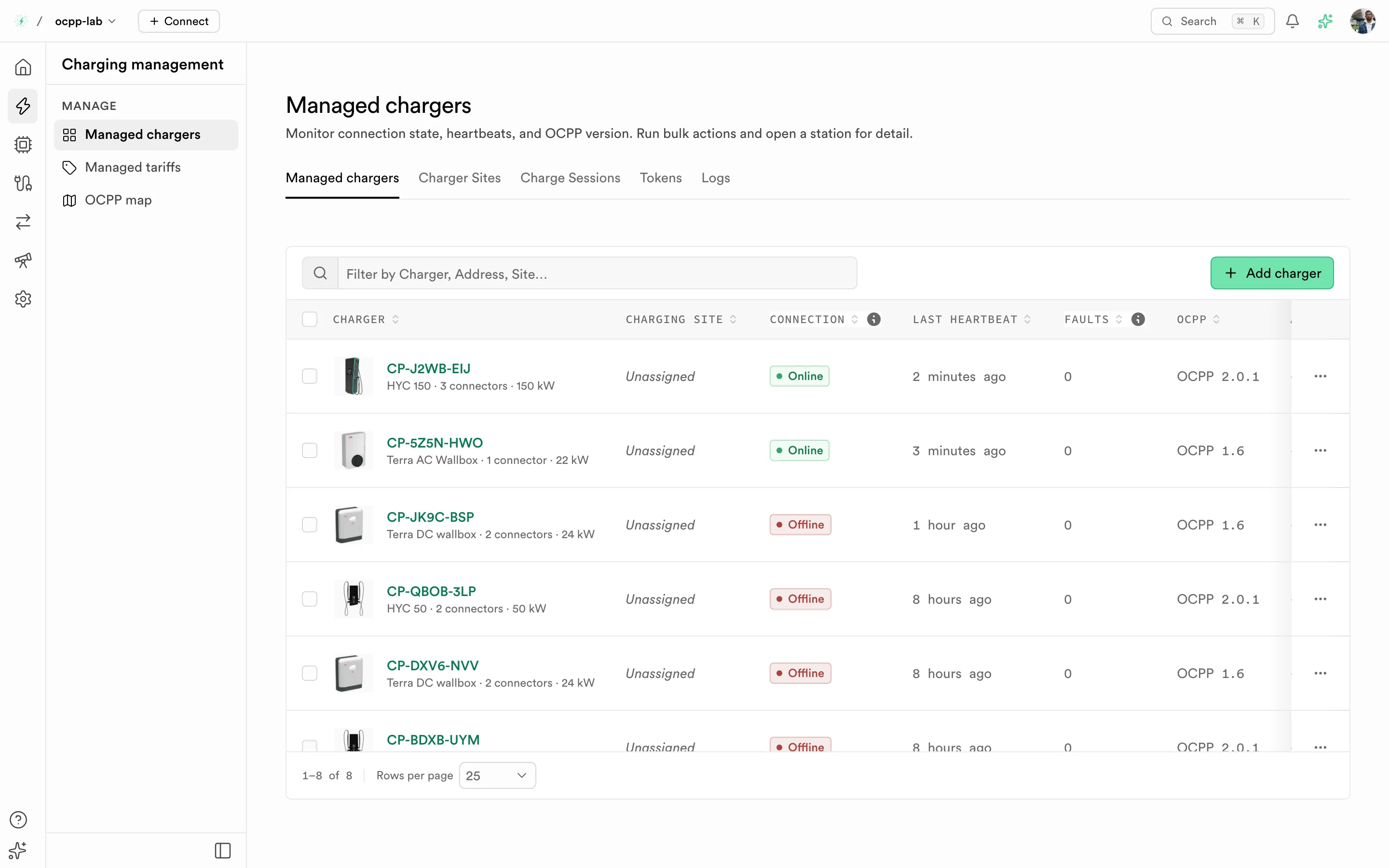Open the telescope sidebar icon
The image size is (1389, 868).
coord(23,260)
